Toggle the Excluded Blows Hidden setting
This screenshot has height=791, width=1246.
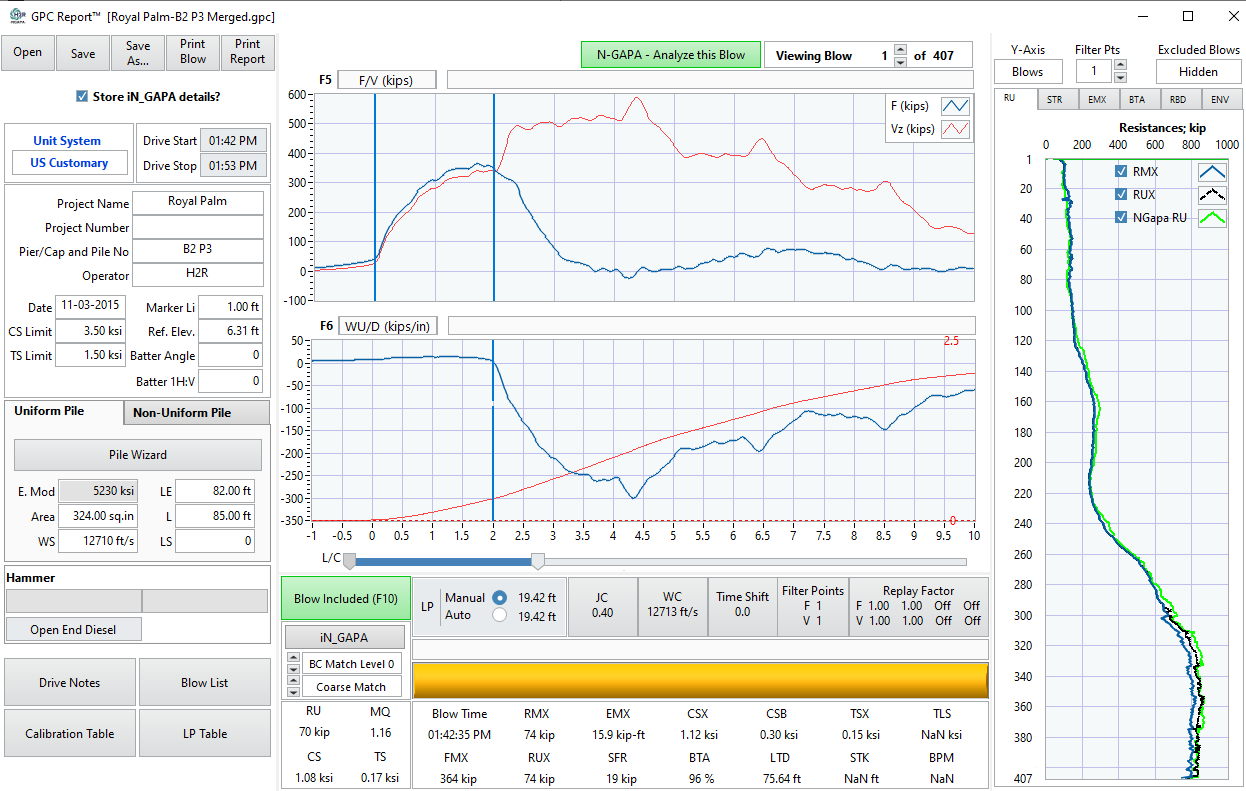click(x=1198, y=71)
